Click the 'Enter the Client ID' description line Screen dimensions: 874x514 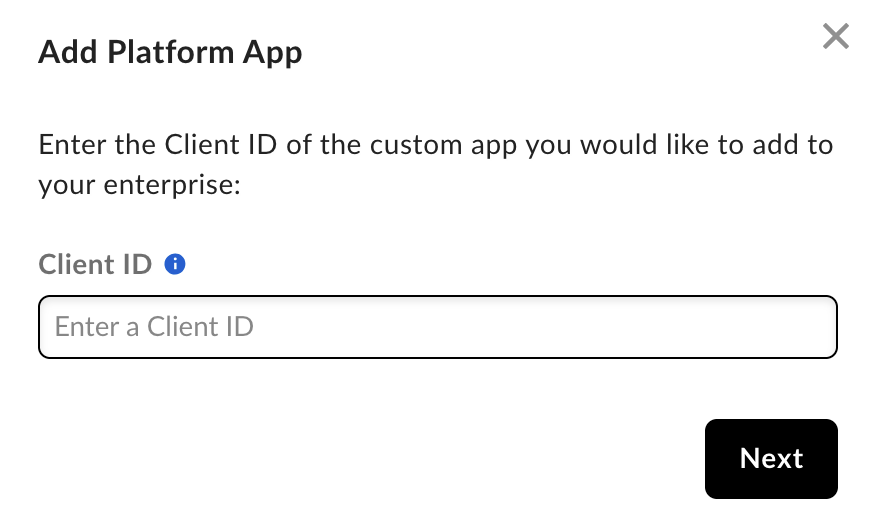click(436, 144)
